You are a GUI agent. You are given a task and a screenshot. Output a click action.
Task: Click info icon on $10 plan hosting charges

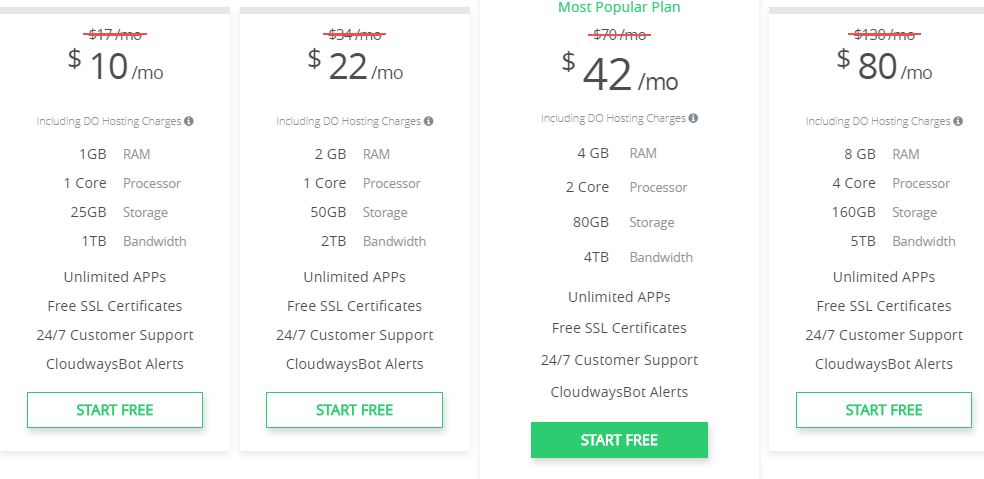[x=189, y=121]
